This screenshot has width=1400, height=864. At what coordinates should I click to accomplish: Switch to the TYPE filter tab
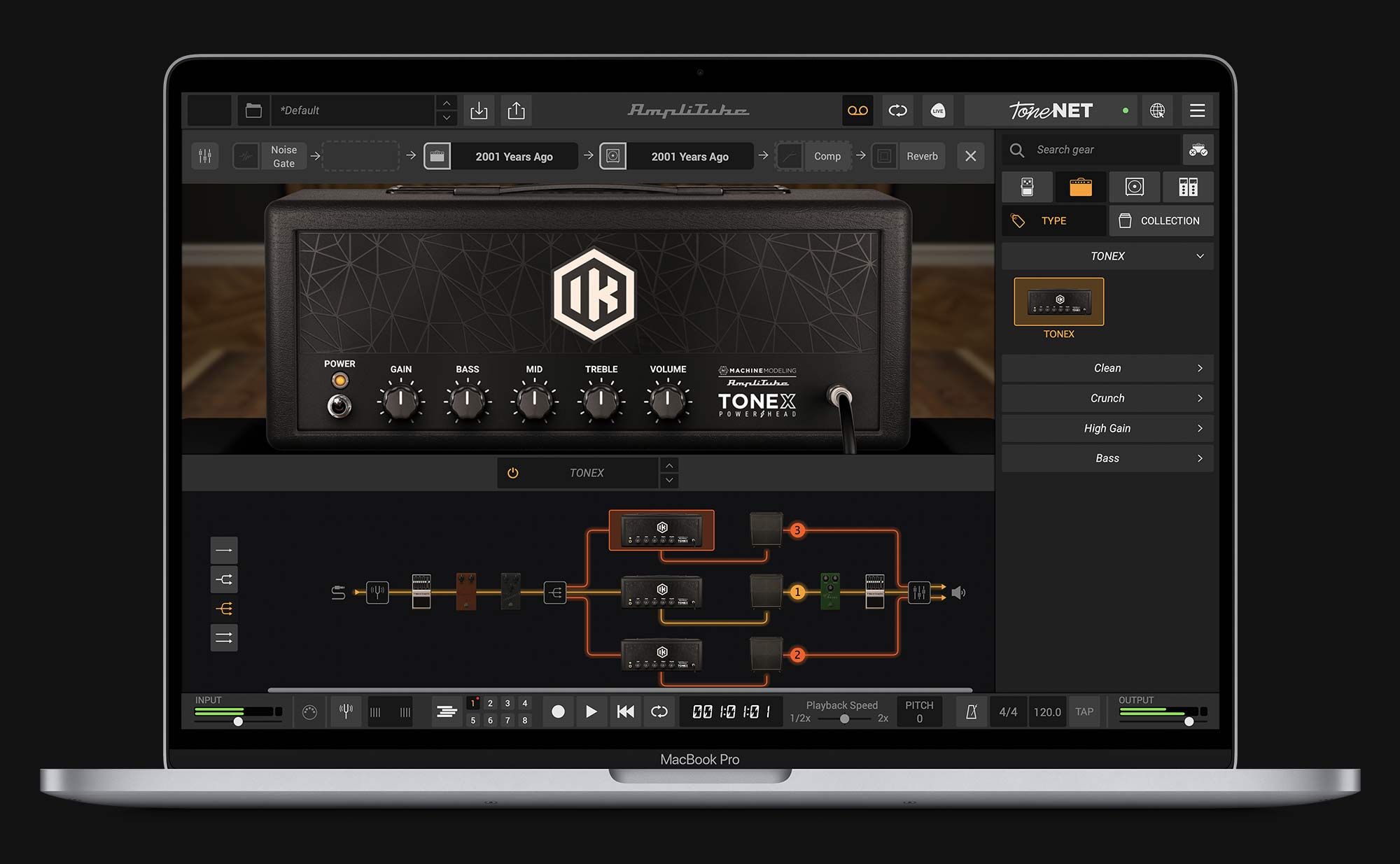pos(1053,221)
